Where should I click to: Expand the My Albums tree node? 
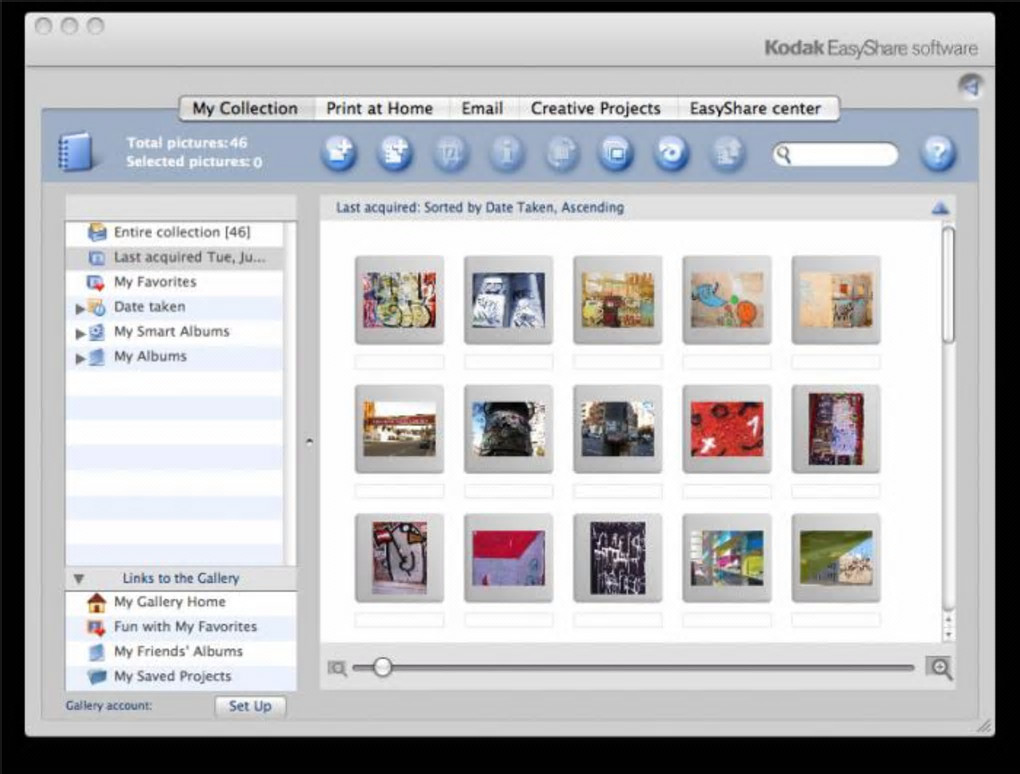pyautogui.click(x=79, y=358)
